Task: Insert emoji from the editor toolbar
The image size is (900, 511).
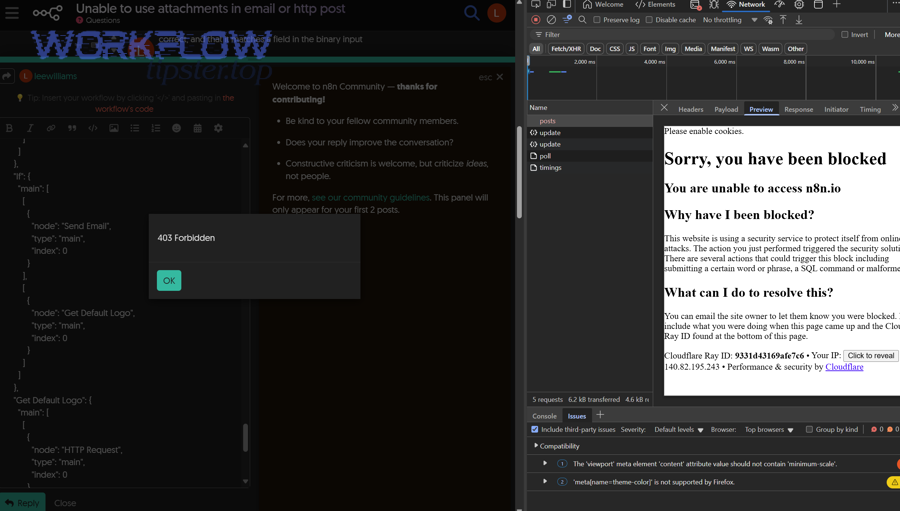Action: (x=176, y=128)
